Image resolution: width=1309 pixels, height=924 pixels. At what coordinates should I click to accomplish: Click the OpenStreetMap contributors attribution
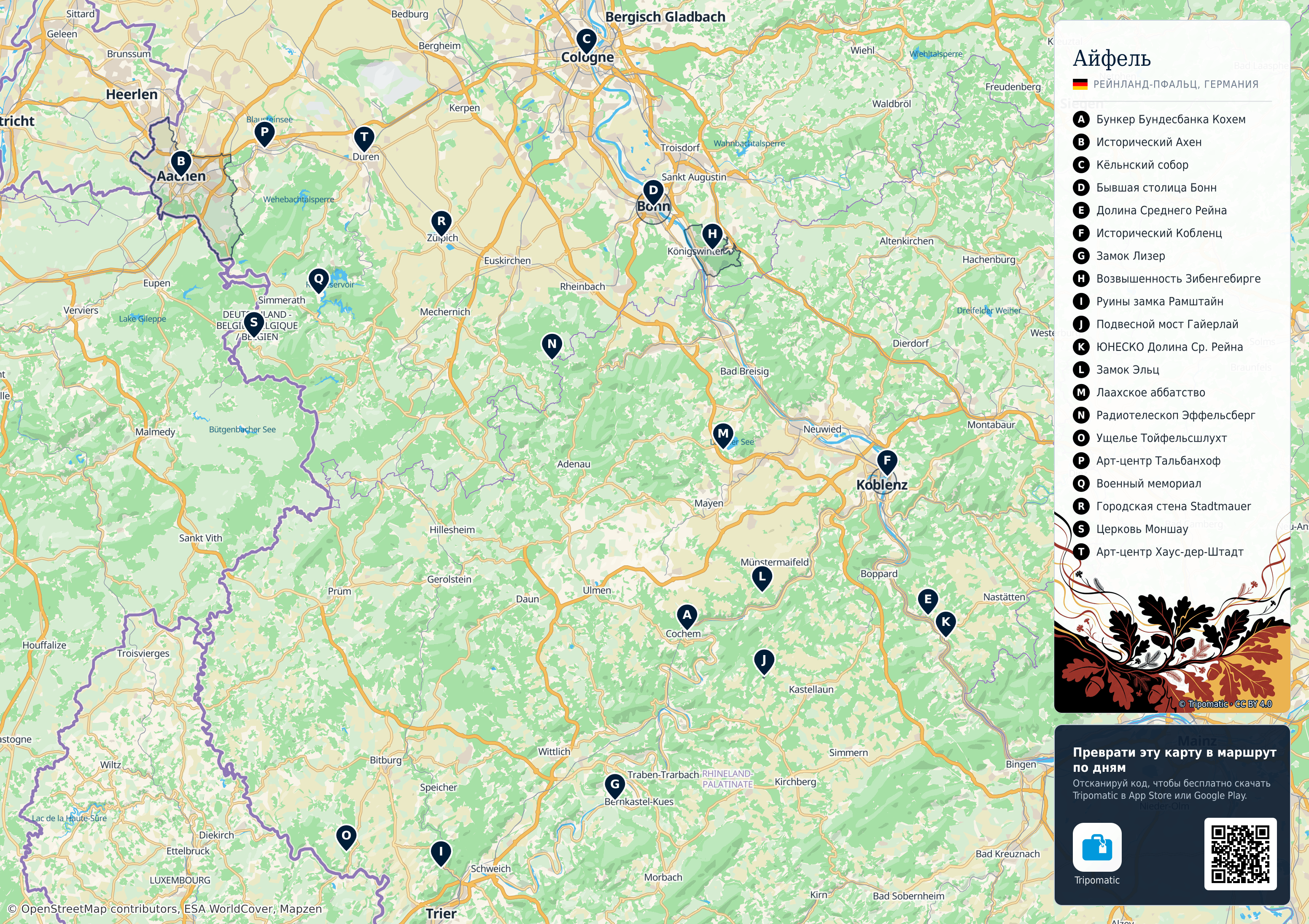click(165, 908)
